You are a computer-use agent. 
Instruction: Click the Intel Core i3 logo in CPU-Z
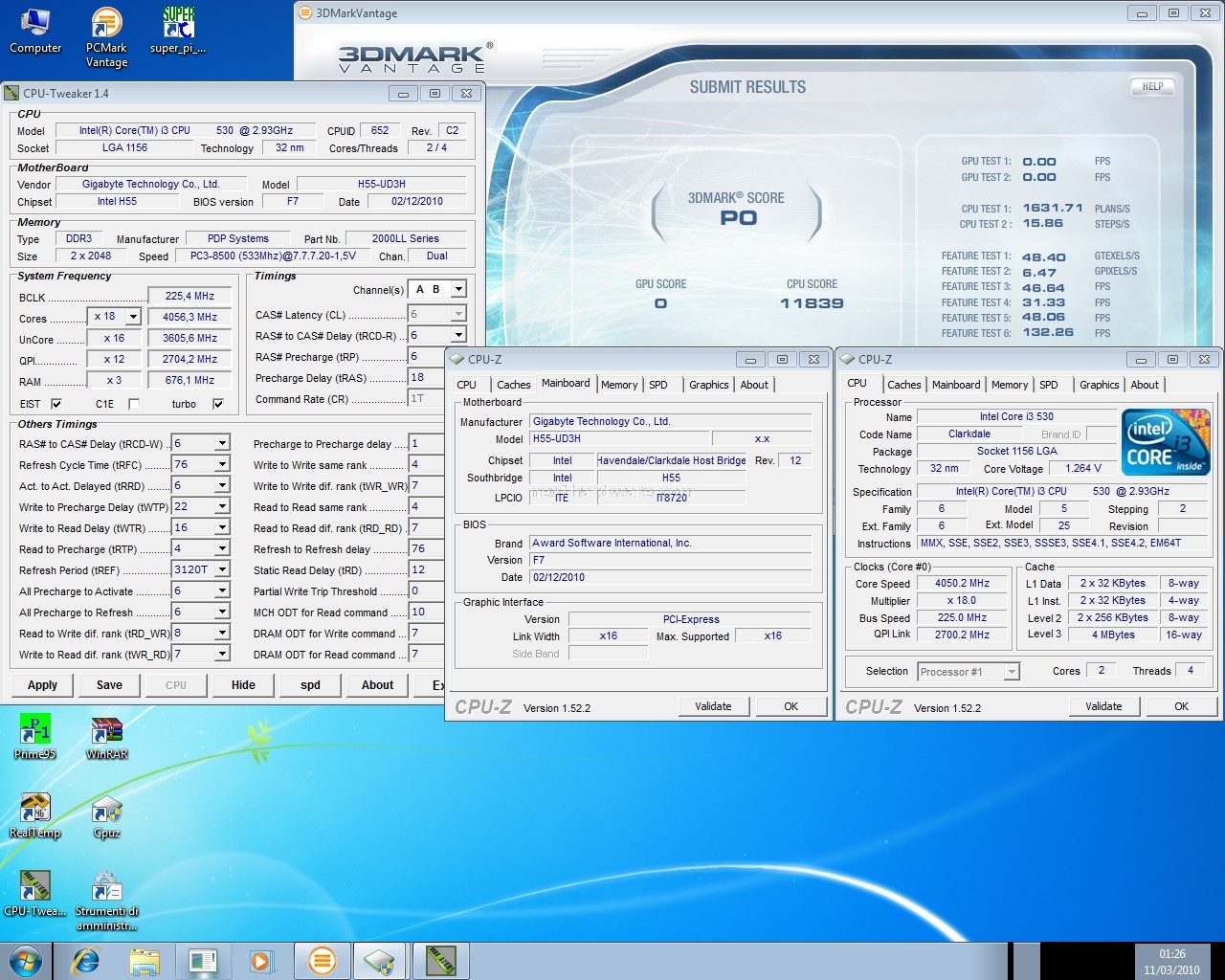1166,442
